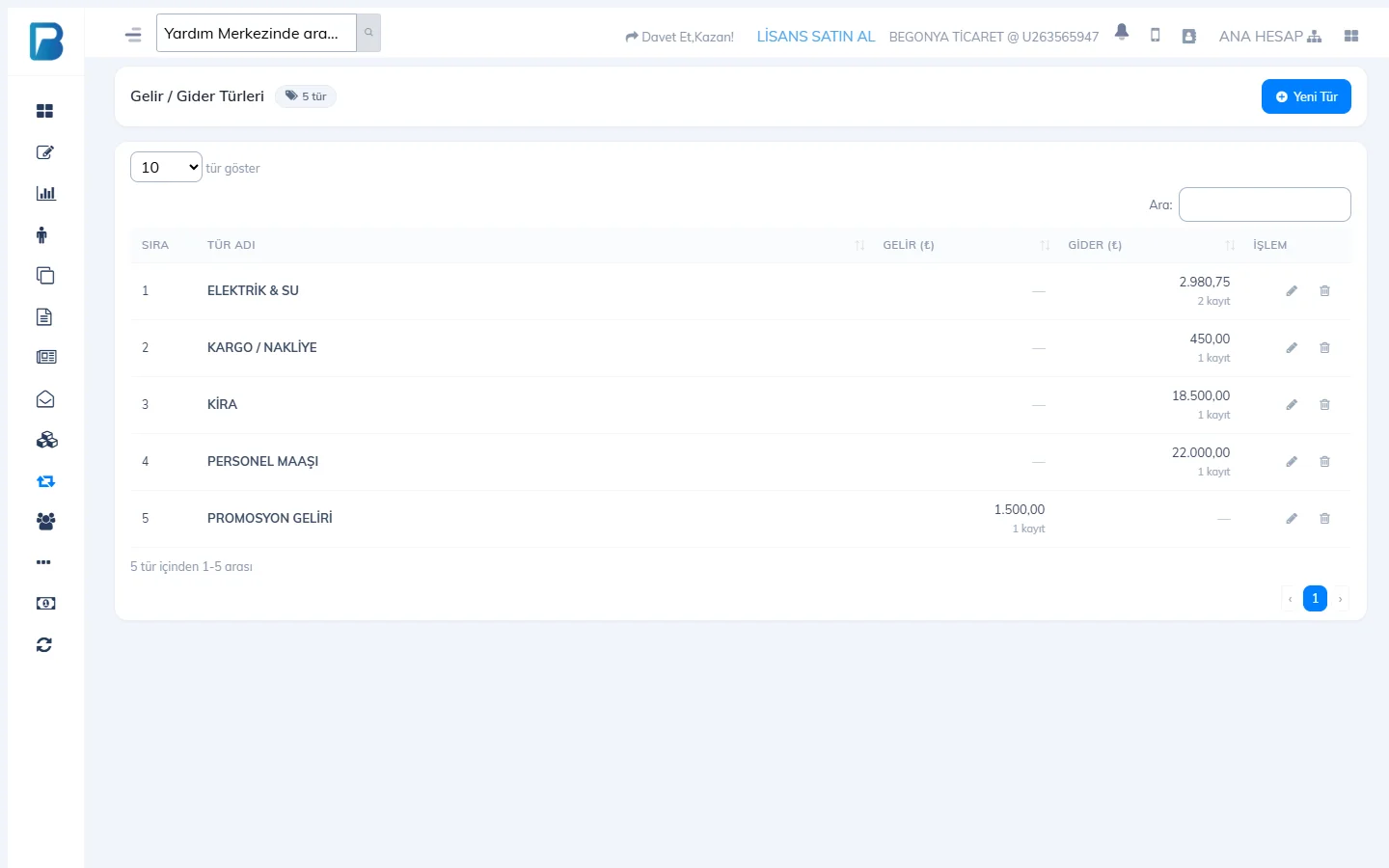The width and height of the screenshot is (1389, 868).
Task: Click the Yeni Tür button
Action: point(1306,96)
